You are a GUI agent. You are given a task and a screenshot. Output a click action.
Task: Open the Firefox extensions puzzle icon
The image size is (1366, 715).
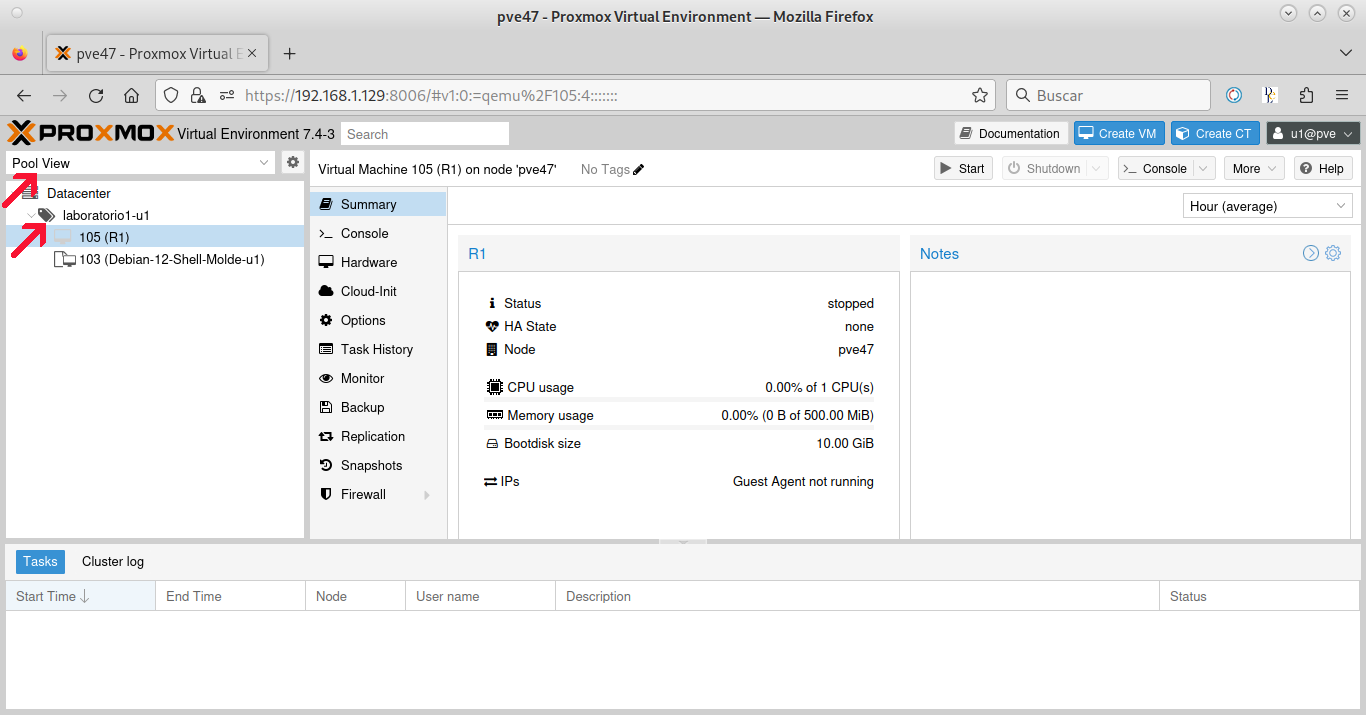click(1306, 95)
